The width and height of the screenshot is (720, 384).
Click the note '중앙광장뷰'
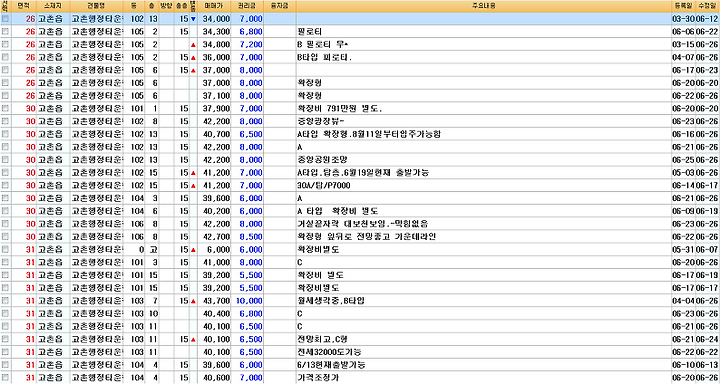pyautogui.click(x=320, y=122)
